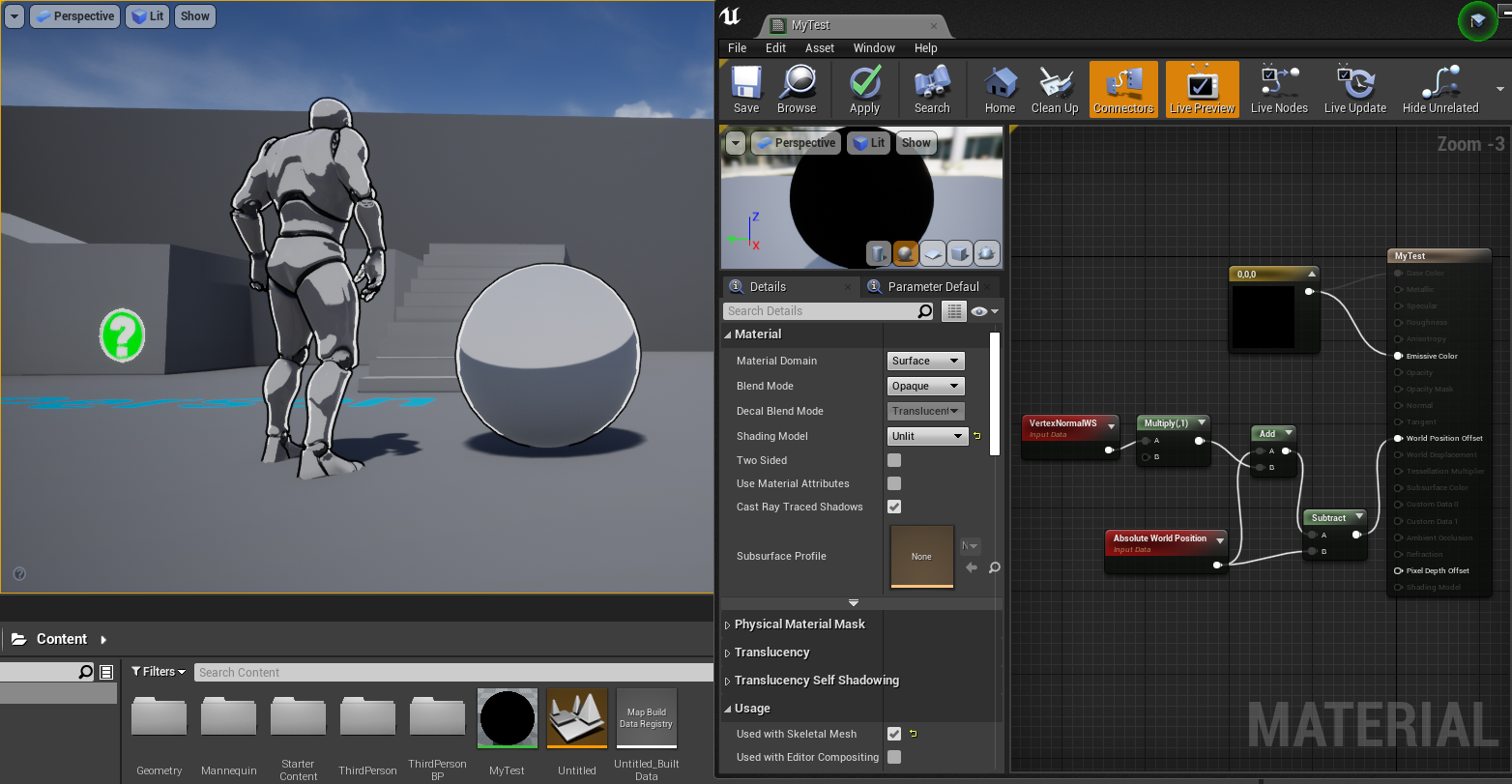Enable the Two Sided checkbox
Image resolution: width=1512 pixels, height=784 pixels.
(894, 460)
